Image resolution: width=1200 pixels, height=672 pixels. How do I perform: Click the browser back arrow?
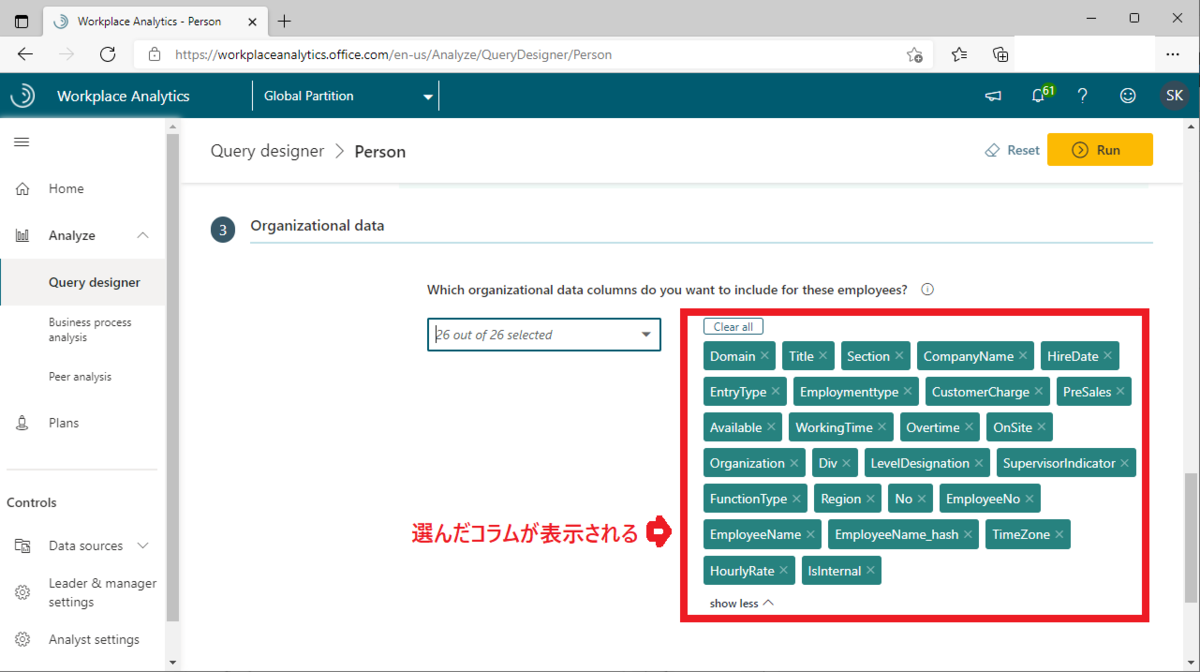(x=26, y=54)
